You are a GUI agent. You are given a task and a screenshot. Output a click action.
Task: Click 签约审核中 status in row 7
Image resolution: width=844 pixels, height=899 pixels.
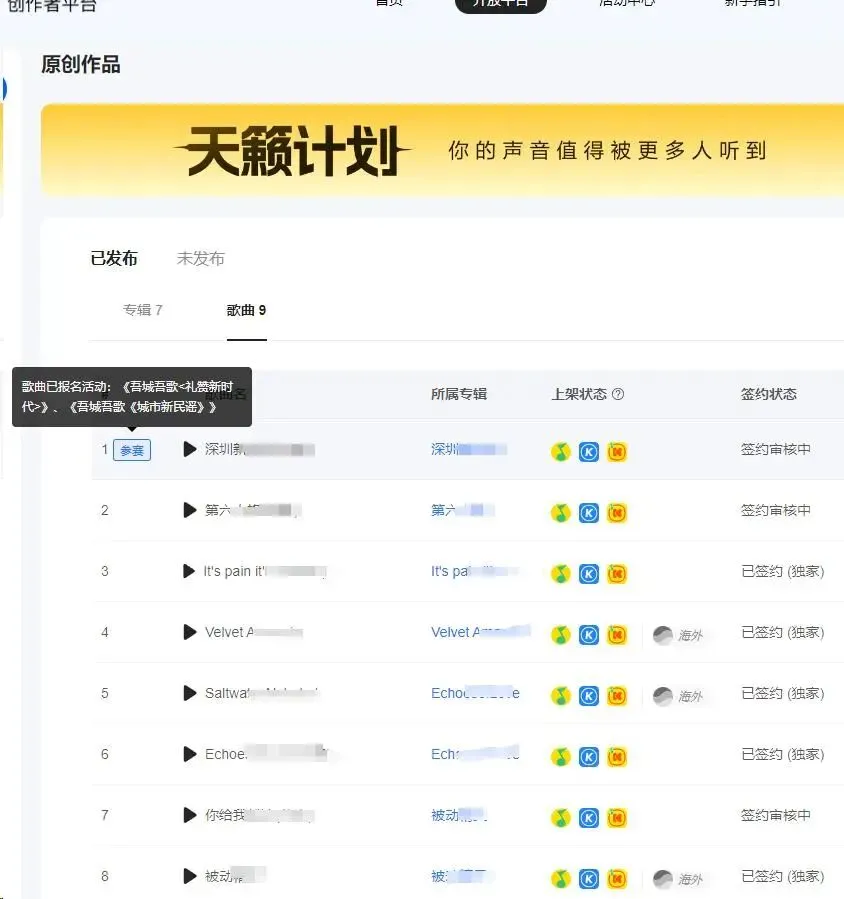pos(776,815)
